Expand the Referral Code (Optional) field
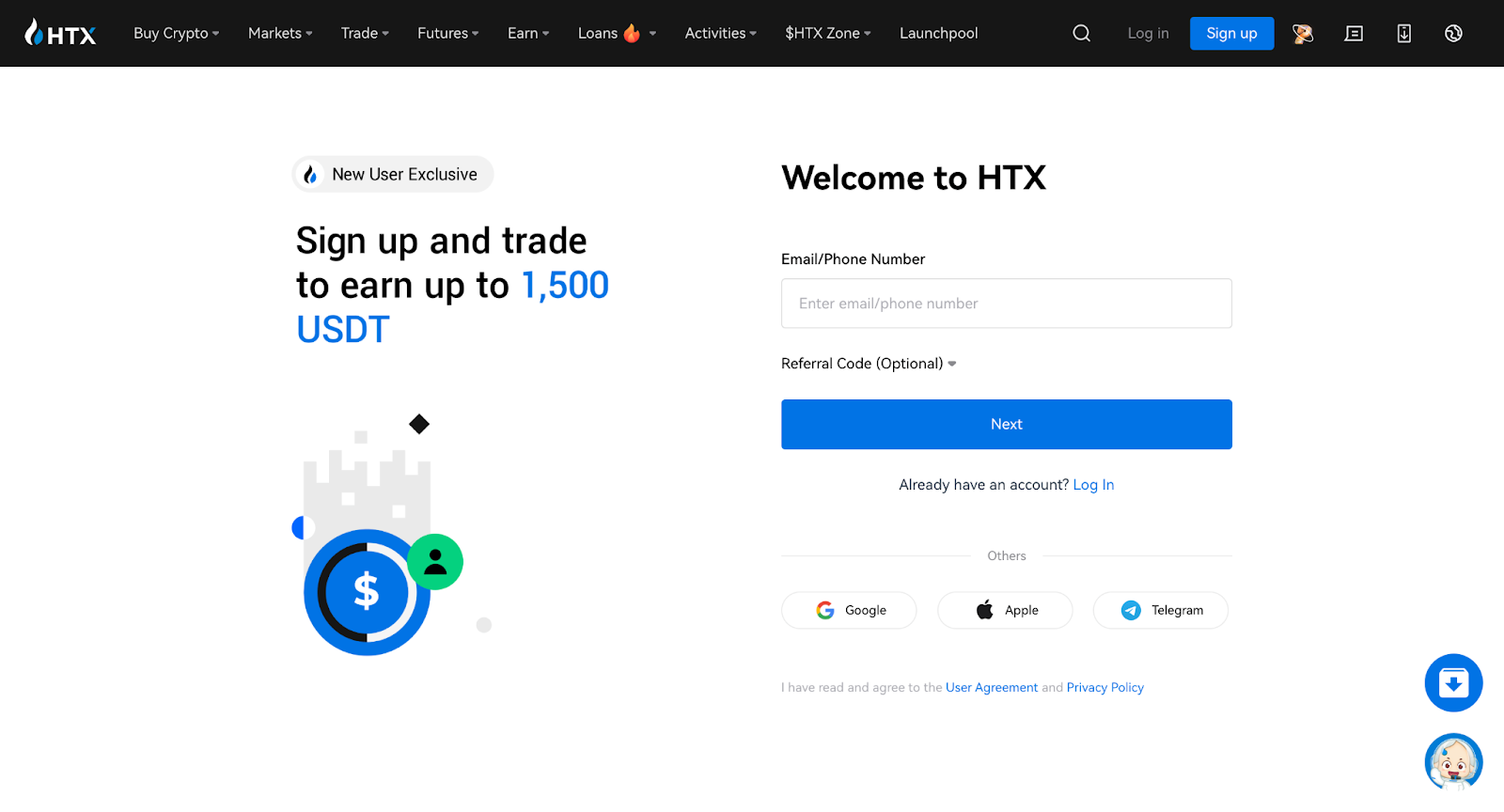The width and height of the screenshot is (1504, 812). coord(869,364)
